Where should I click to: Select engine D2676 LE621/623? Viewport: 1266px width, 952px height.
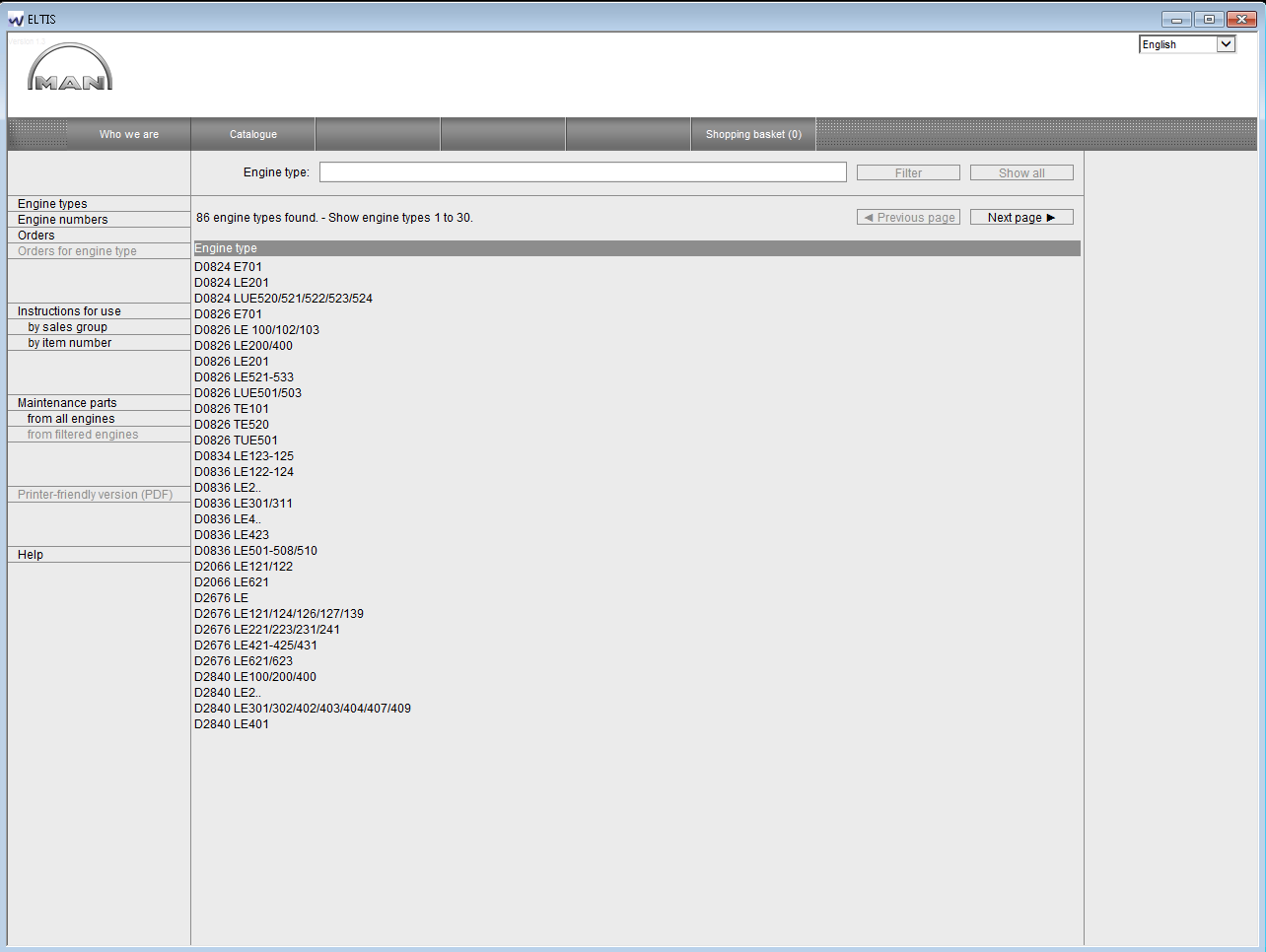(244, 661)
